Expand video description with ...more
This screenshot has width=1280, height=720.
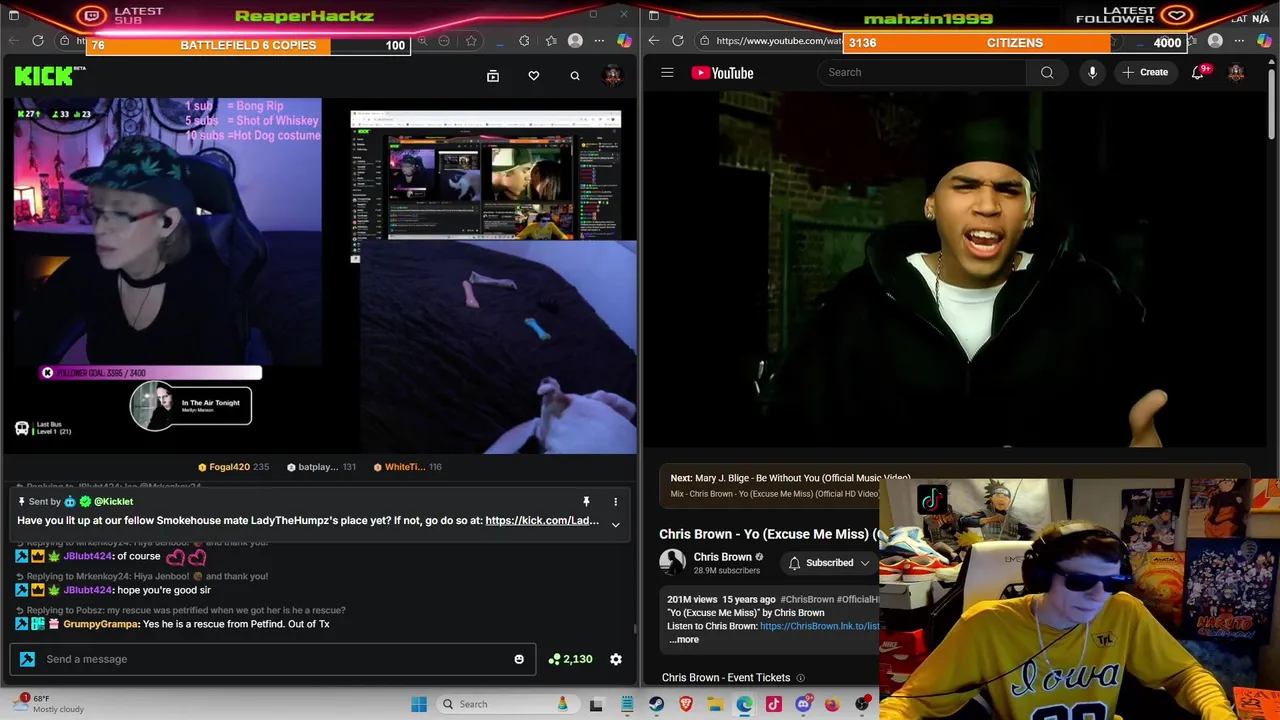tap(684, 639)
